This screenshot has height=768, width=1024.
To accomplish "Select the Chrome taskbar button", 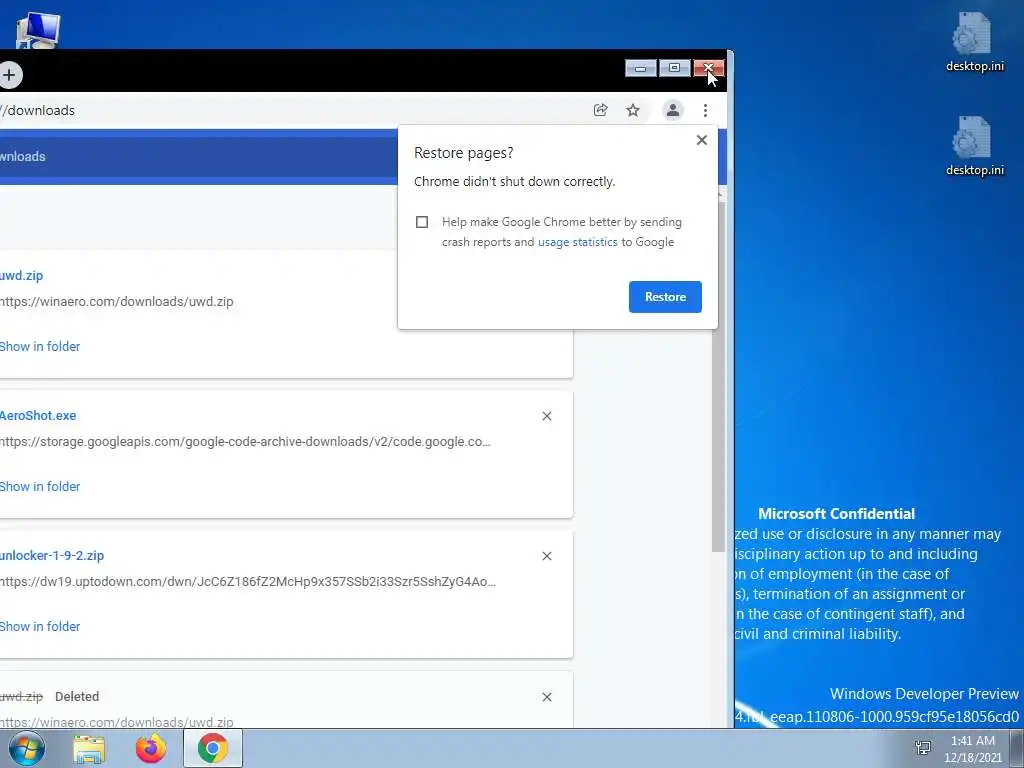I will tap(212, 748).
